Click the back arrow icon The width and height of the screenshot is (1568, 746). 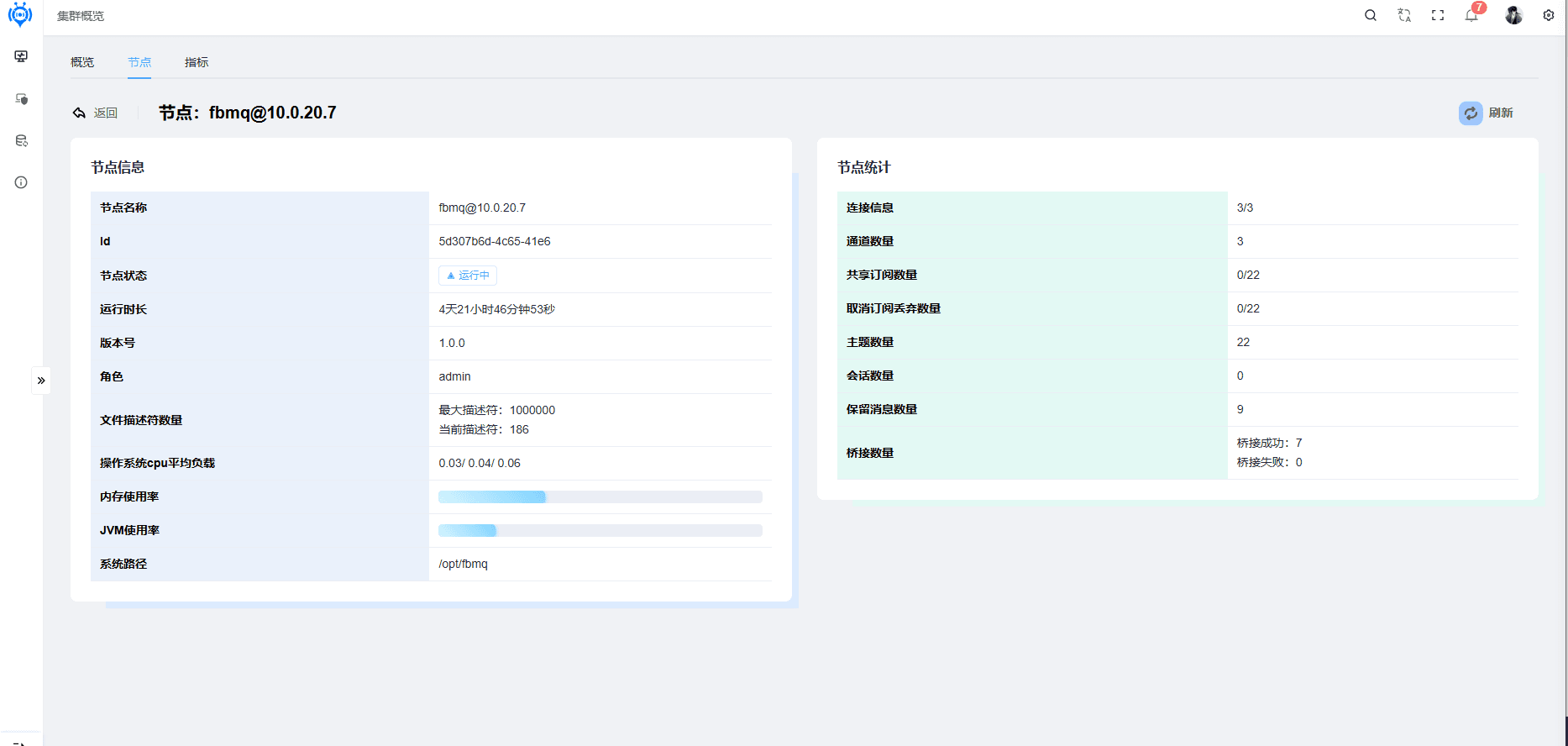coord(79,113)
